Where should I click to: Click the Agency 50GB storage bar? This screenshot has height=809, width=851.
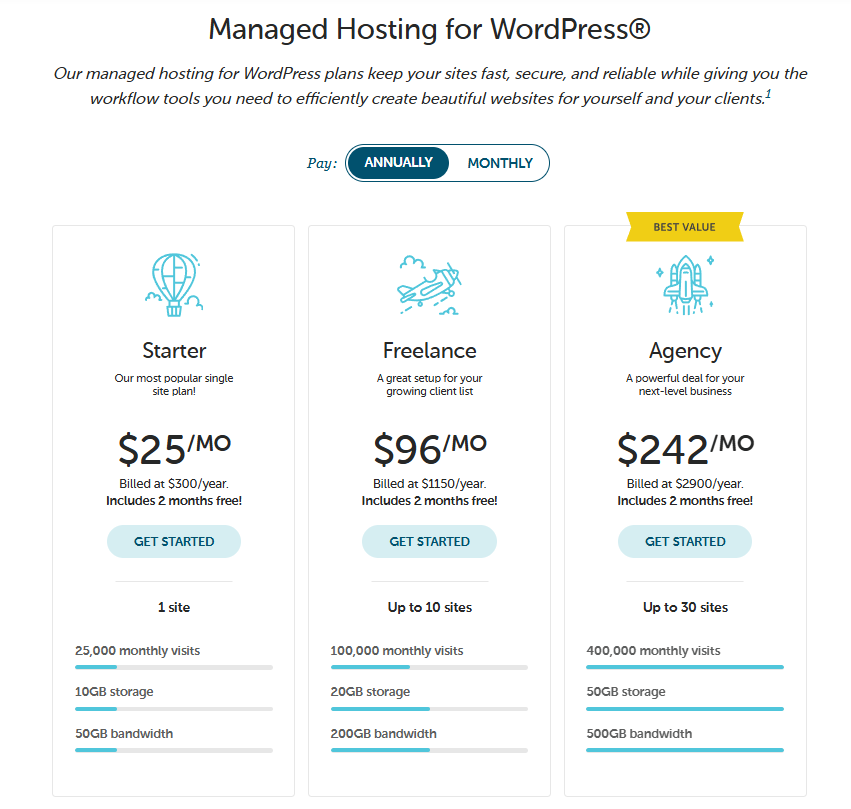coord(685,709)
